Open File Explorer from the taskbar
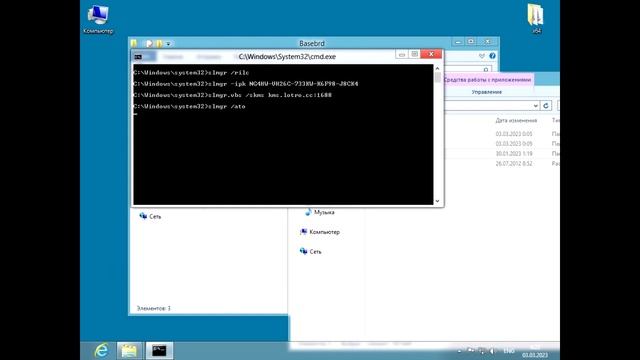 click(x=129, y=351)
